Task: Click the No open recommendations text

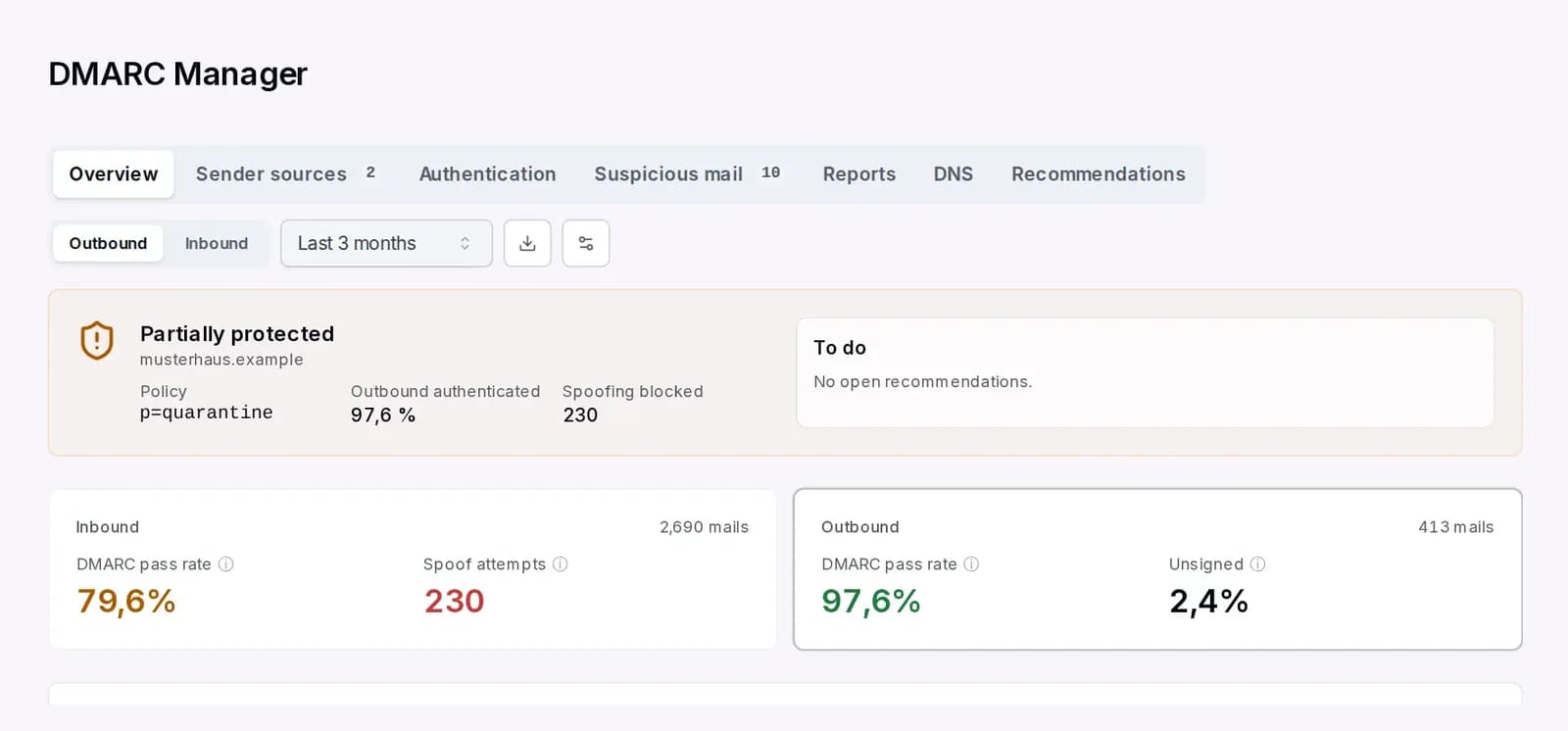Action: 923,382
